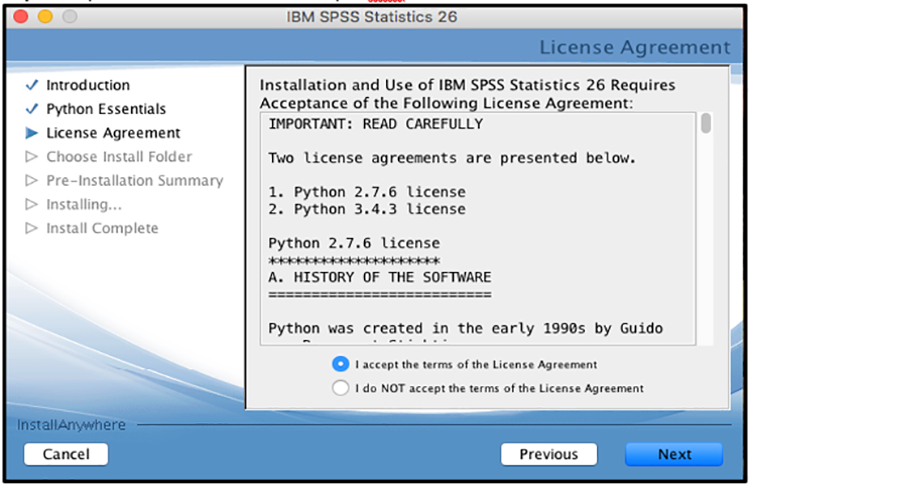Click the disabled gray zoom window button
The height and width of the screenshot is (487, 900).
70,17
